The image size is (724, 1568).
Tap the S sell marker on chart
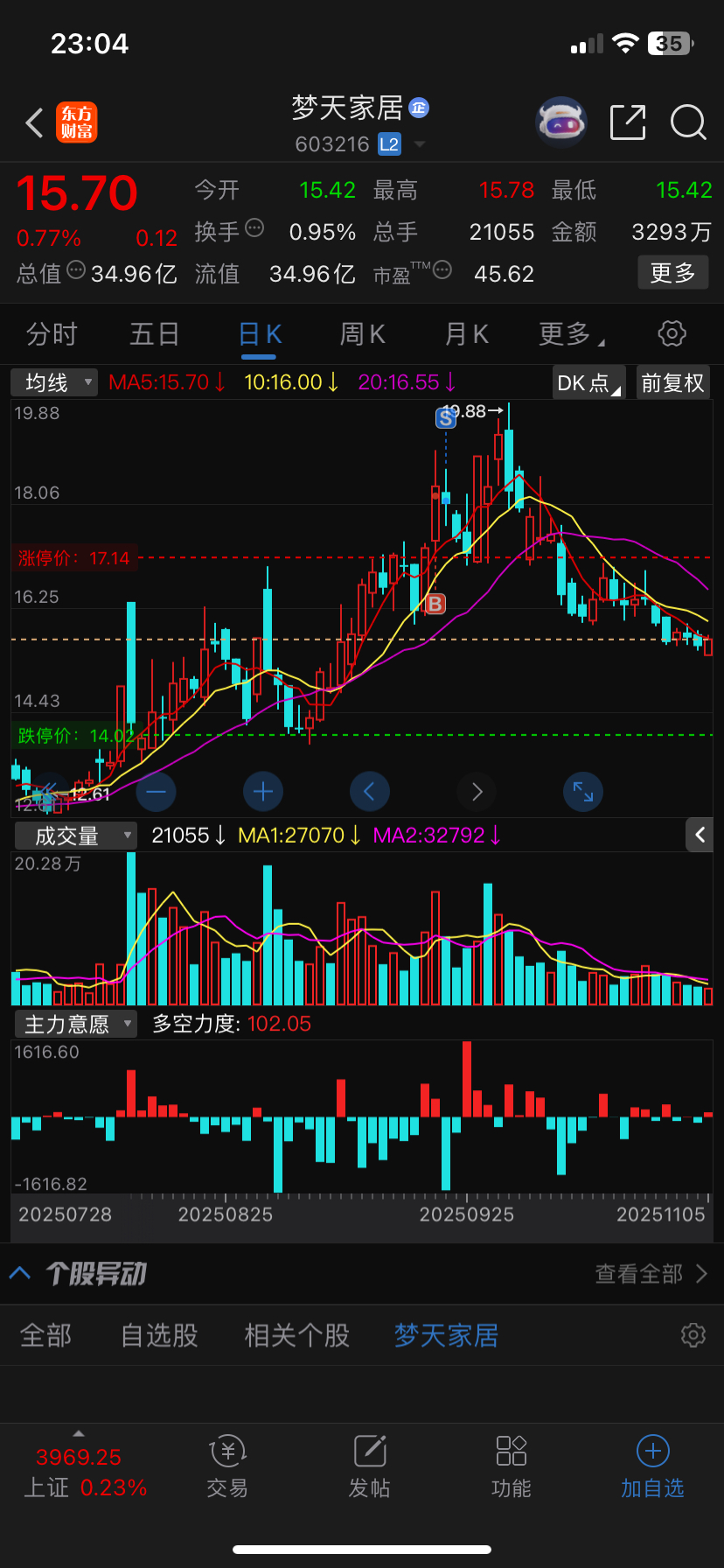pos(446,418)
